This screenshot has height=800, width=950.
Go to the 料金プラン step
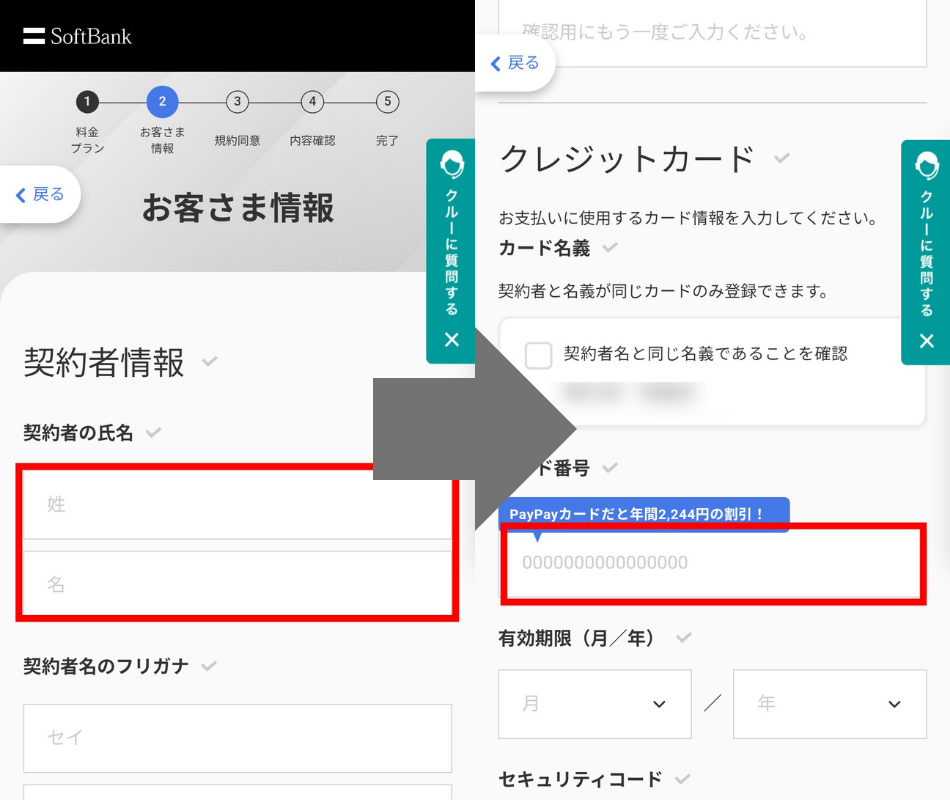(86, 101)
